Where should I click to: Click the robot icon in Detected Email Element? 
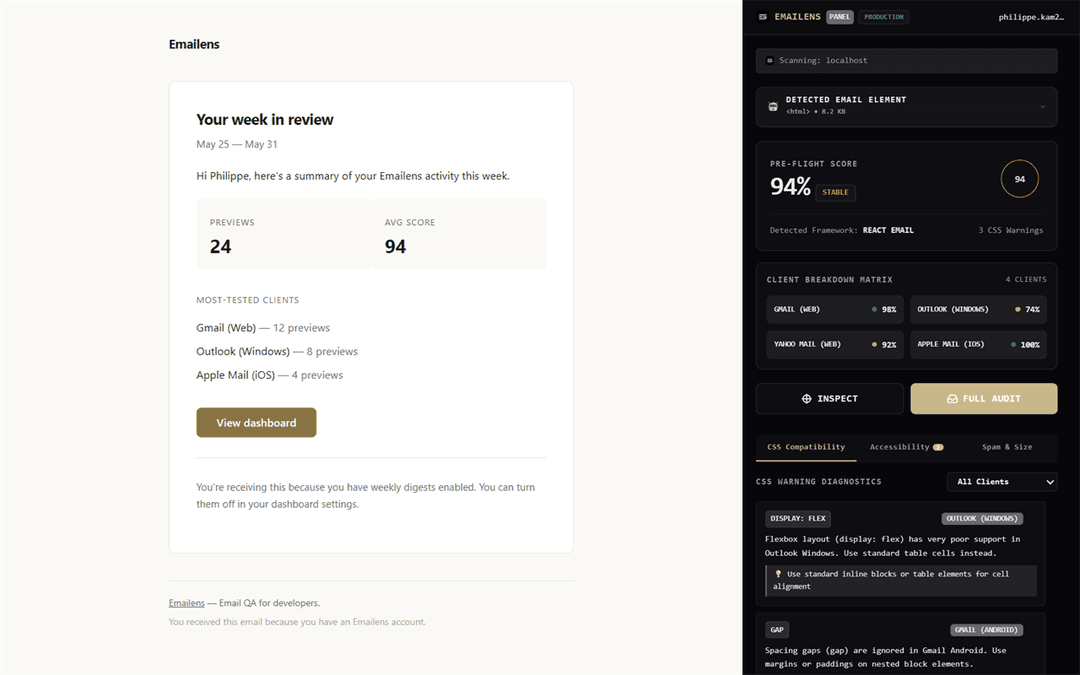pyautogui.click(x=773, y=106)
